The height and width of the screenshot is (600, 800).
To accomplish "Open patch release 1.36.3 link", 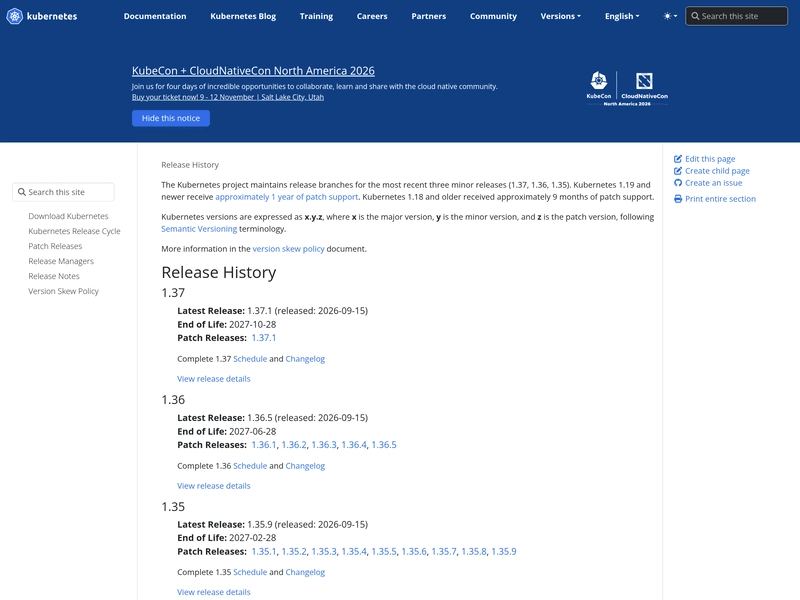I will click(324, 445).
